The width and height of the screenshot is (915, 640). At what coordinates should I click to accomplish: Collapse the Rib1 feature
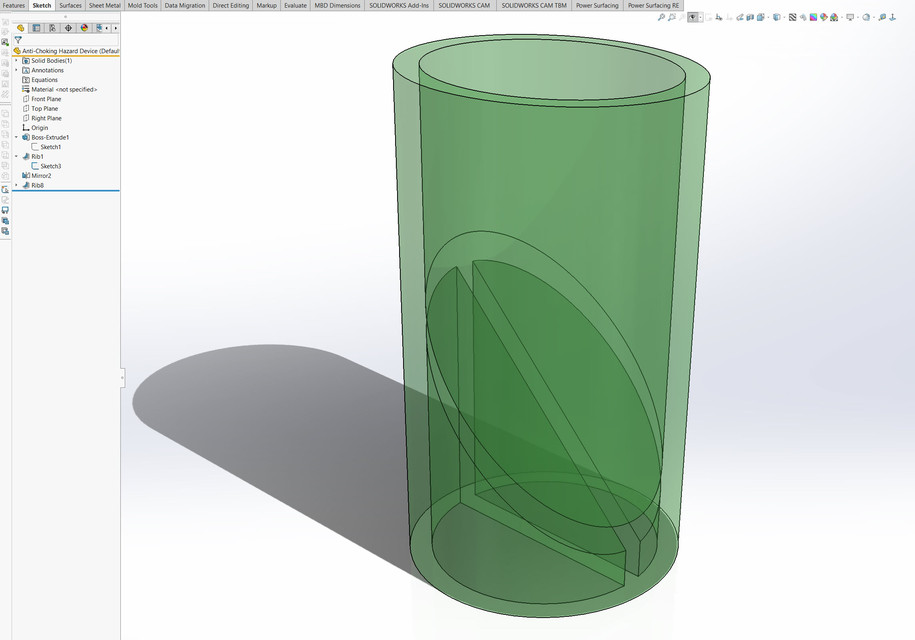(15, 156)
